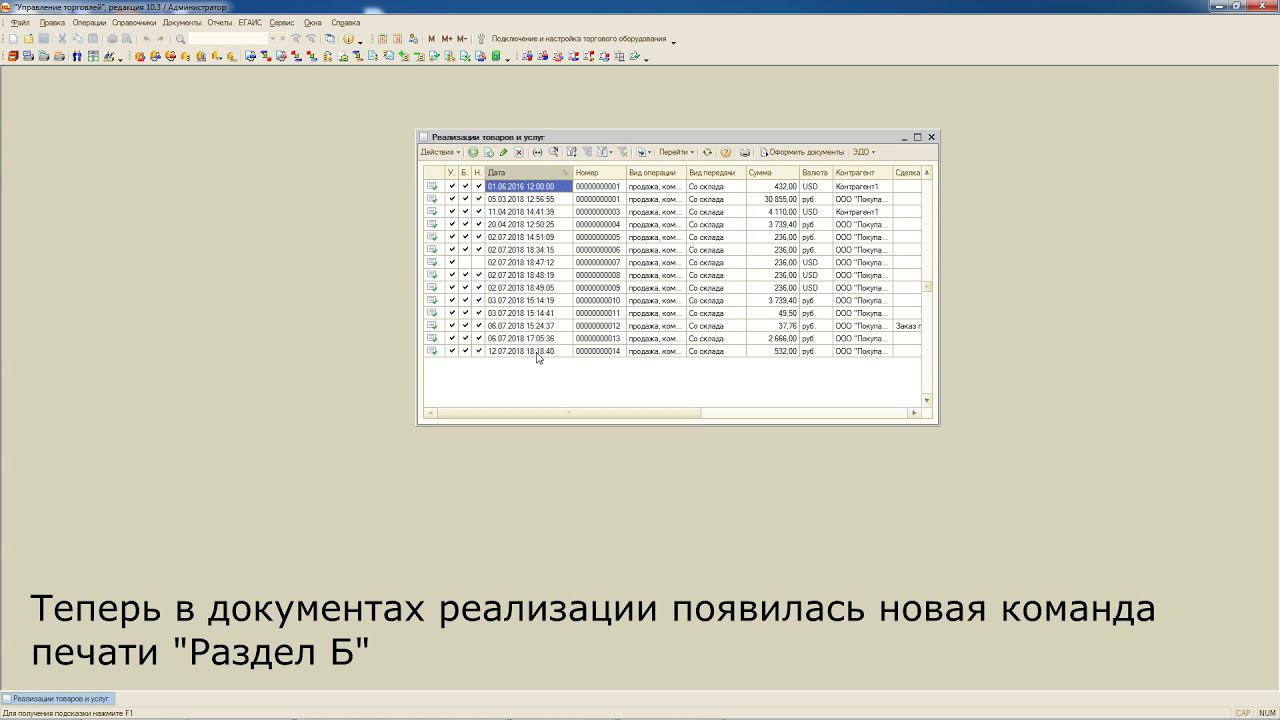
Task: Open the Действия dropdown menu
Action: [x=440, y=152]
